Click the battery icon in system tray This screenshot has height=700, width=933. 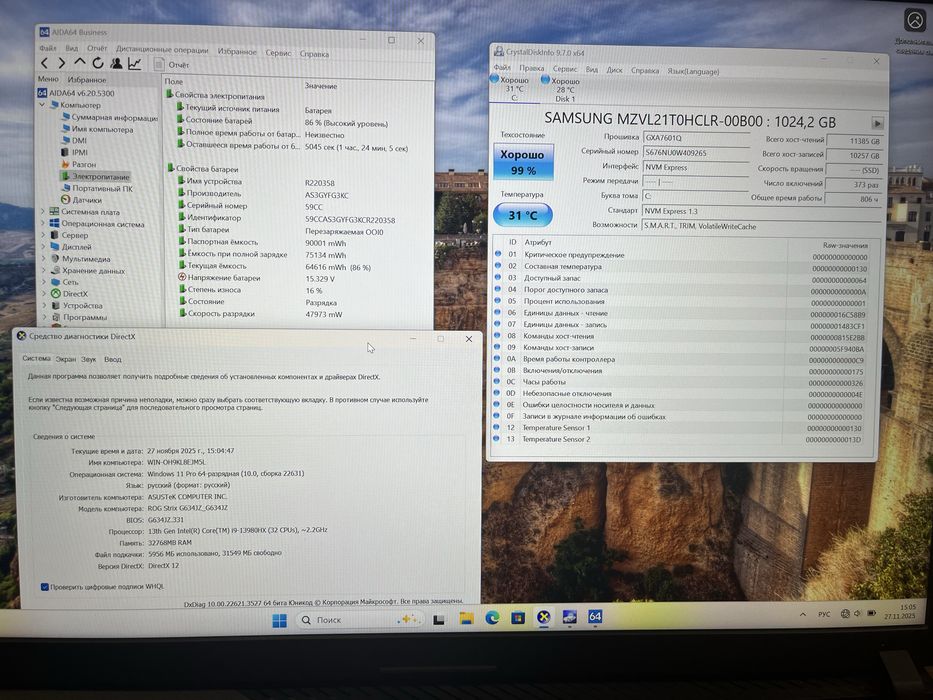pos(872,613)
